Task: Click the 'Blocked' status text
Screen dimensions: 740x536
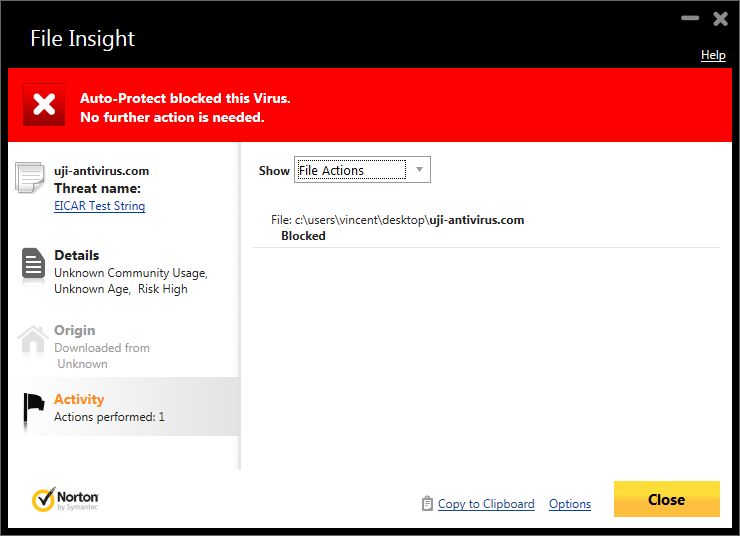Action: pyautogui.click(x=303, y=236)
